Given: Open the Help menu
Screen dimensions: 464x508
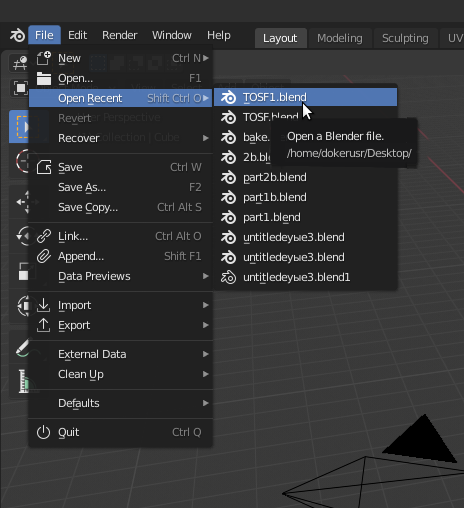Looking at the screenshot, I should (219, 35).
